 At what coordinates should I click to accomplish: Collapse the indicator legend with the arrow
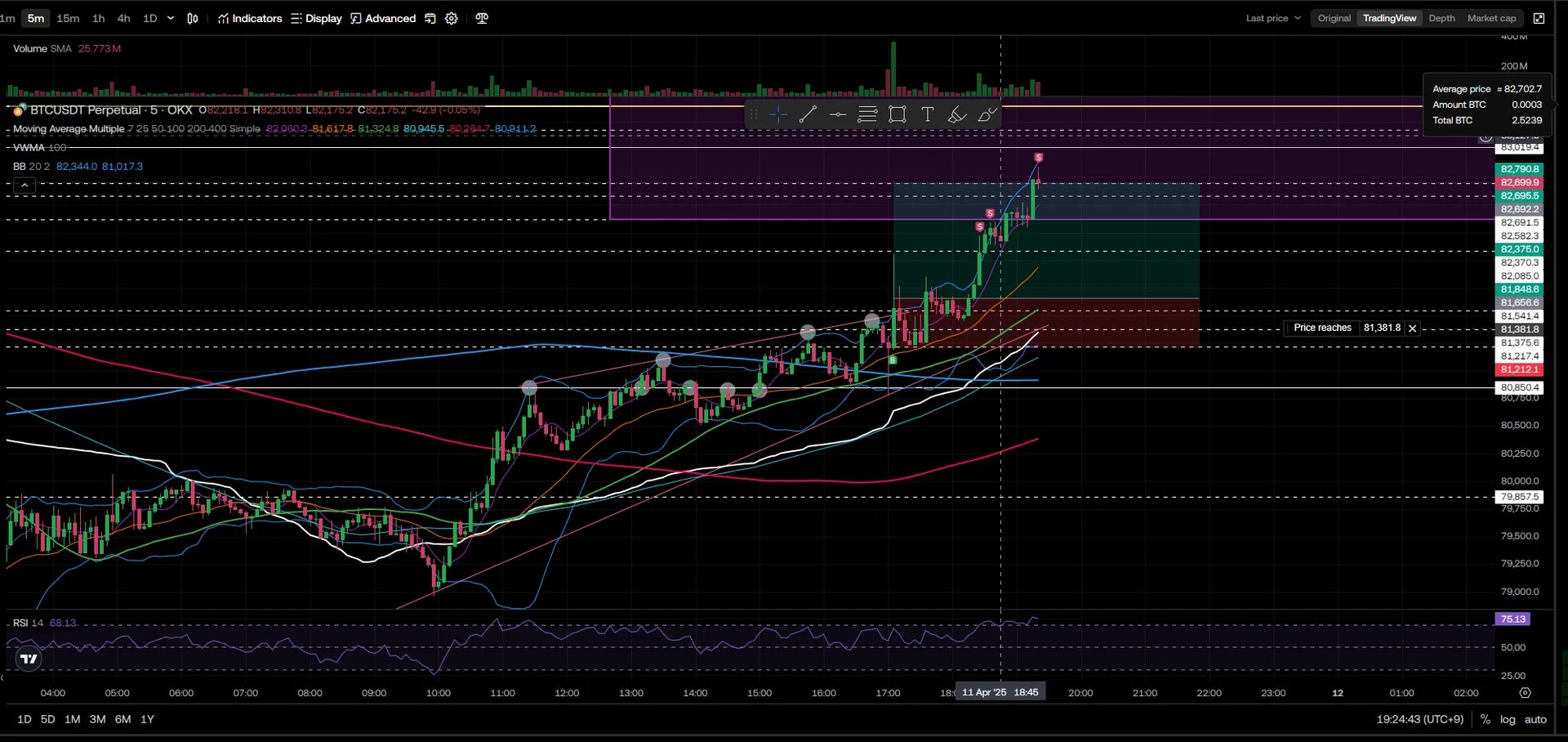24,185
